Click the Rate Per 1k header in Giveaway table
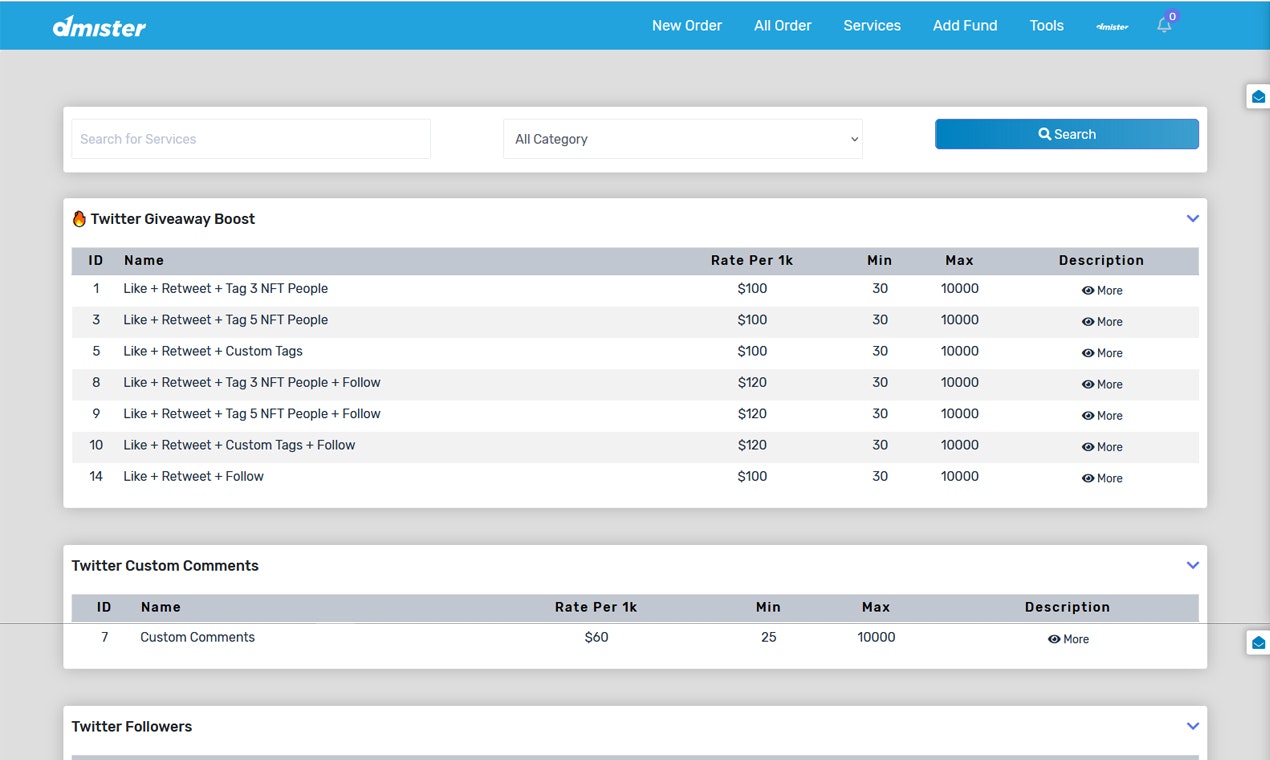1270x760 pixels. tap(752, 260)
